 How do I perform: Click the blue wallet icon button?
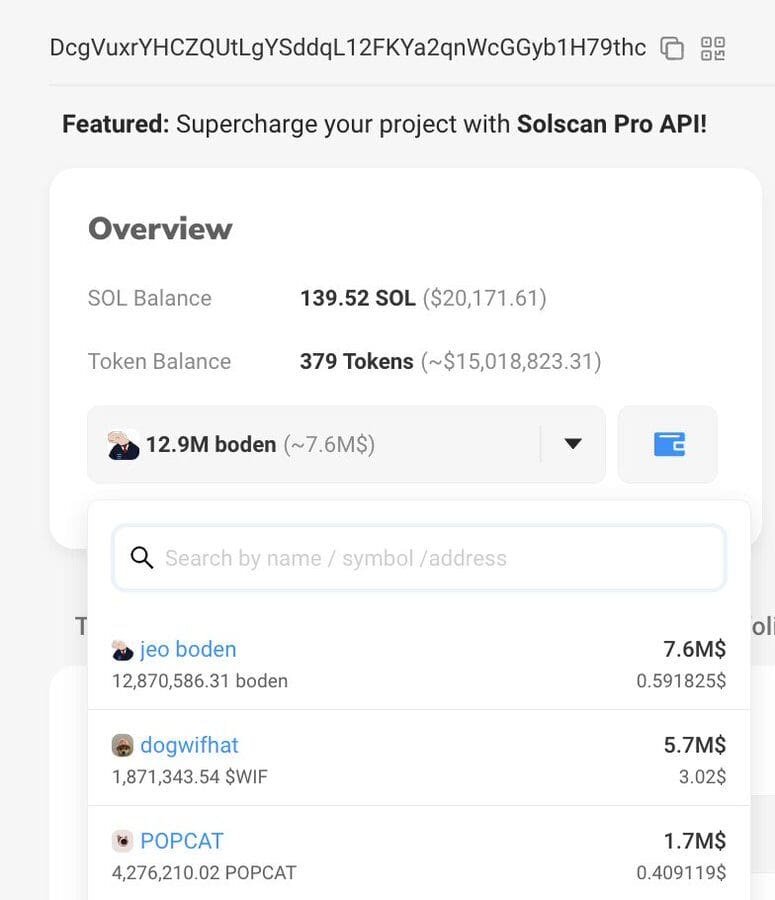(668, 444)
